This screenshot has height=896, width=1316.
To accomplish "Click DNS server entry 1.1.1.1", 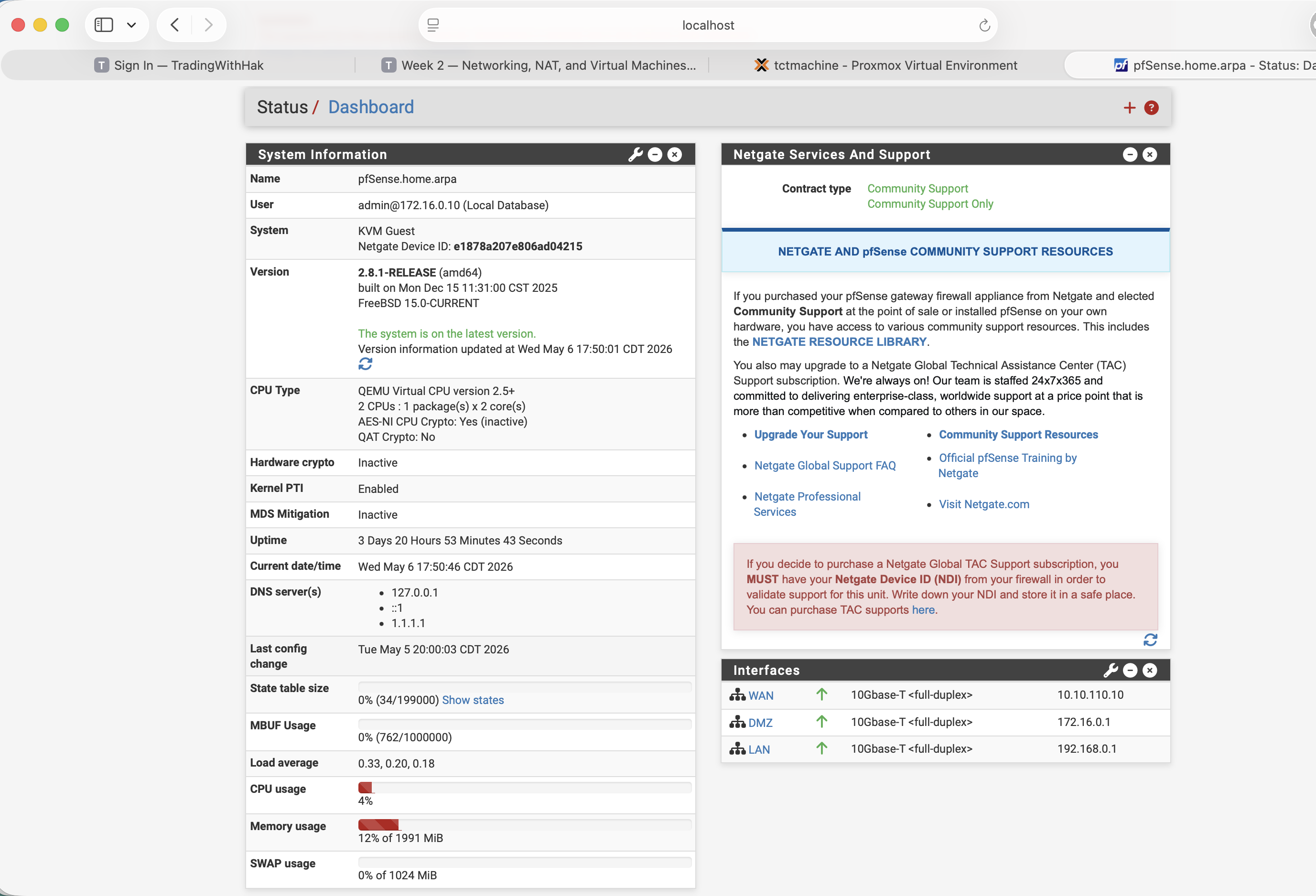I will coord(408,624).
